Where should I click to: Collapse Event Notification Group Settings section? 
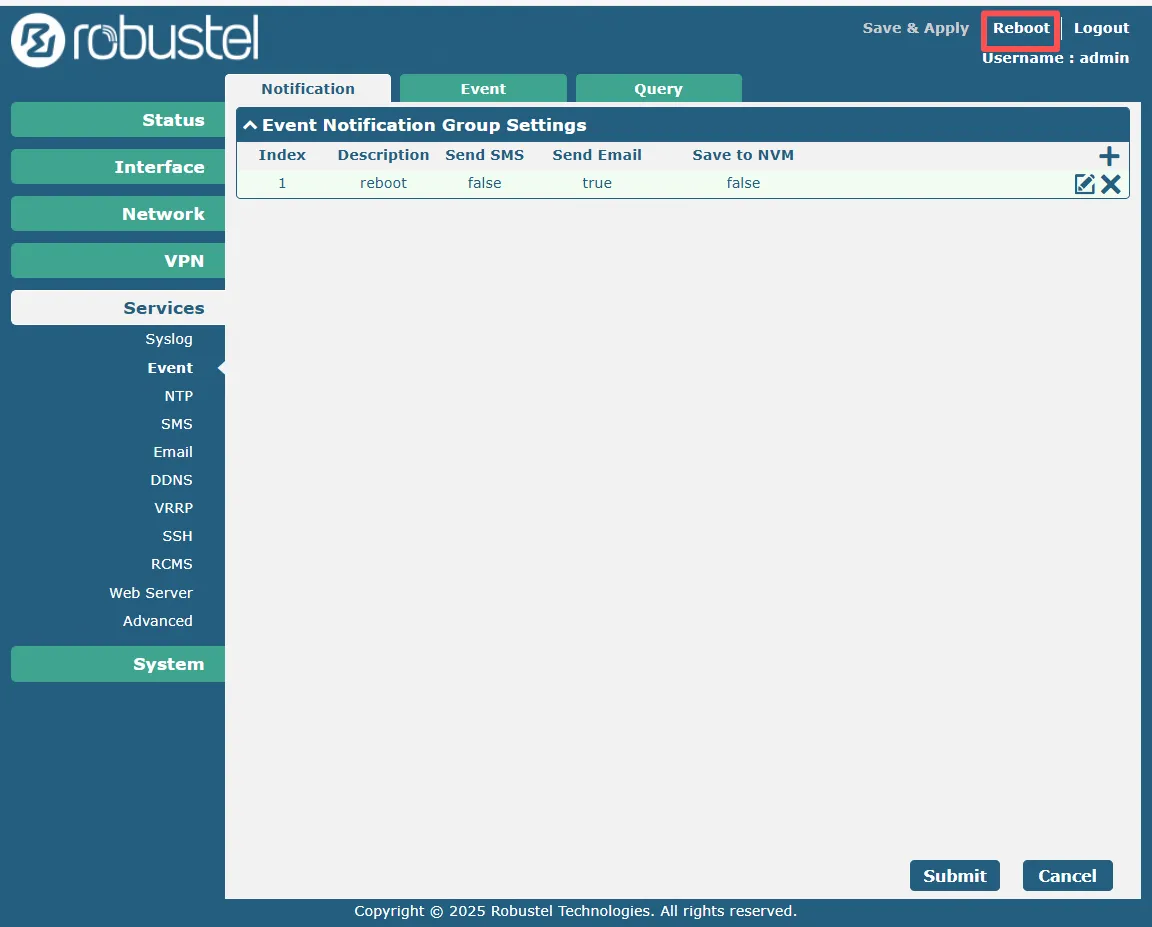coord(250,126)
